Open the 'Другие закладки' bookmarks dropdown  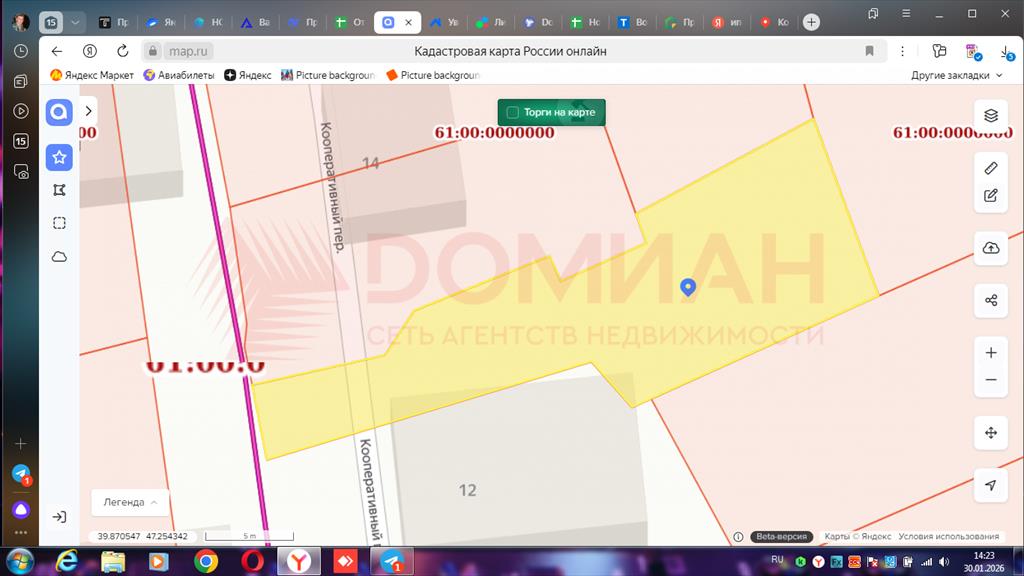pos(956,75)
